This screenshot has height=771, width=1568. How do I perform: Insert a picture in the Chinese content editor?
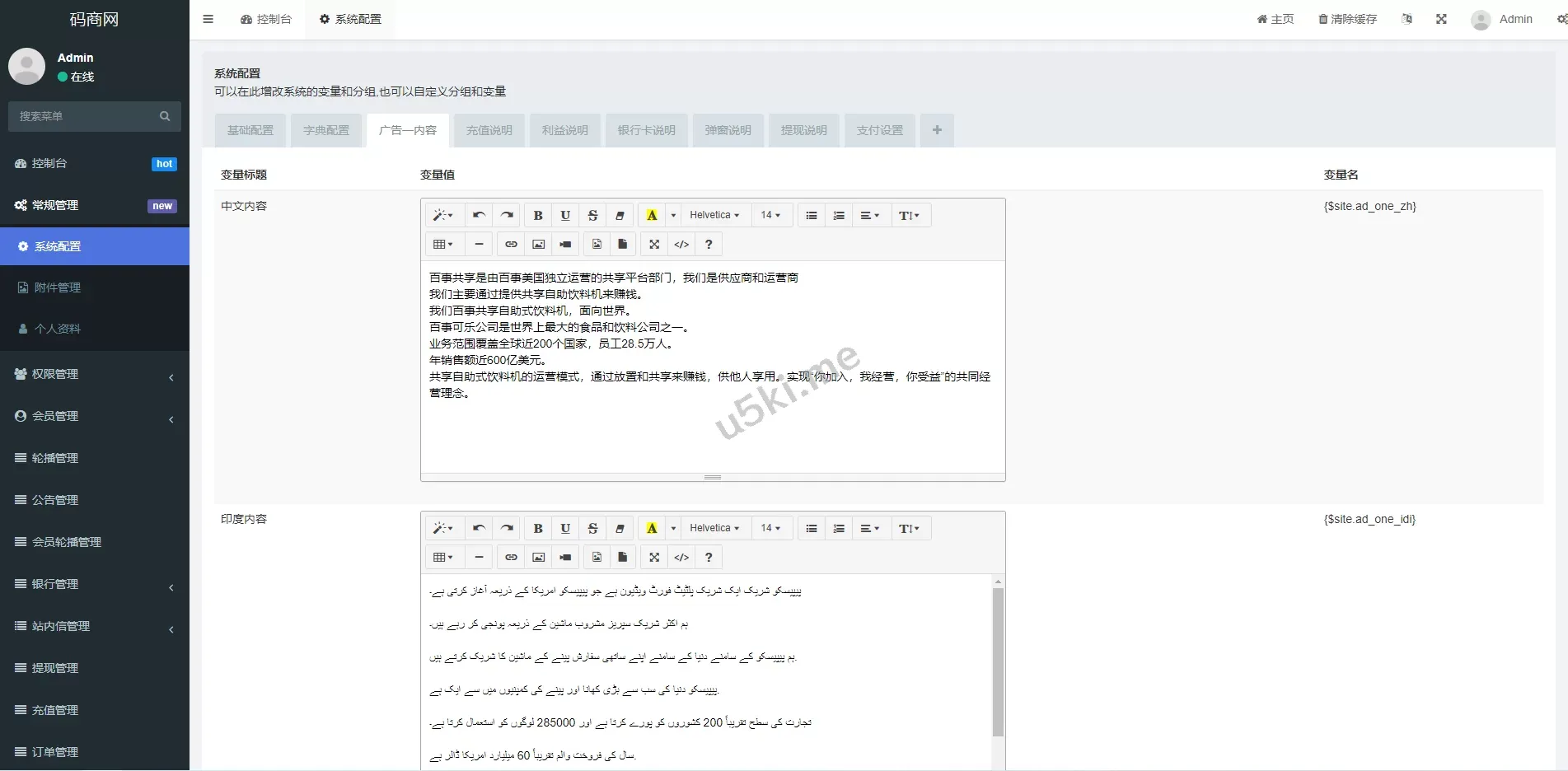click(538, 245)
